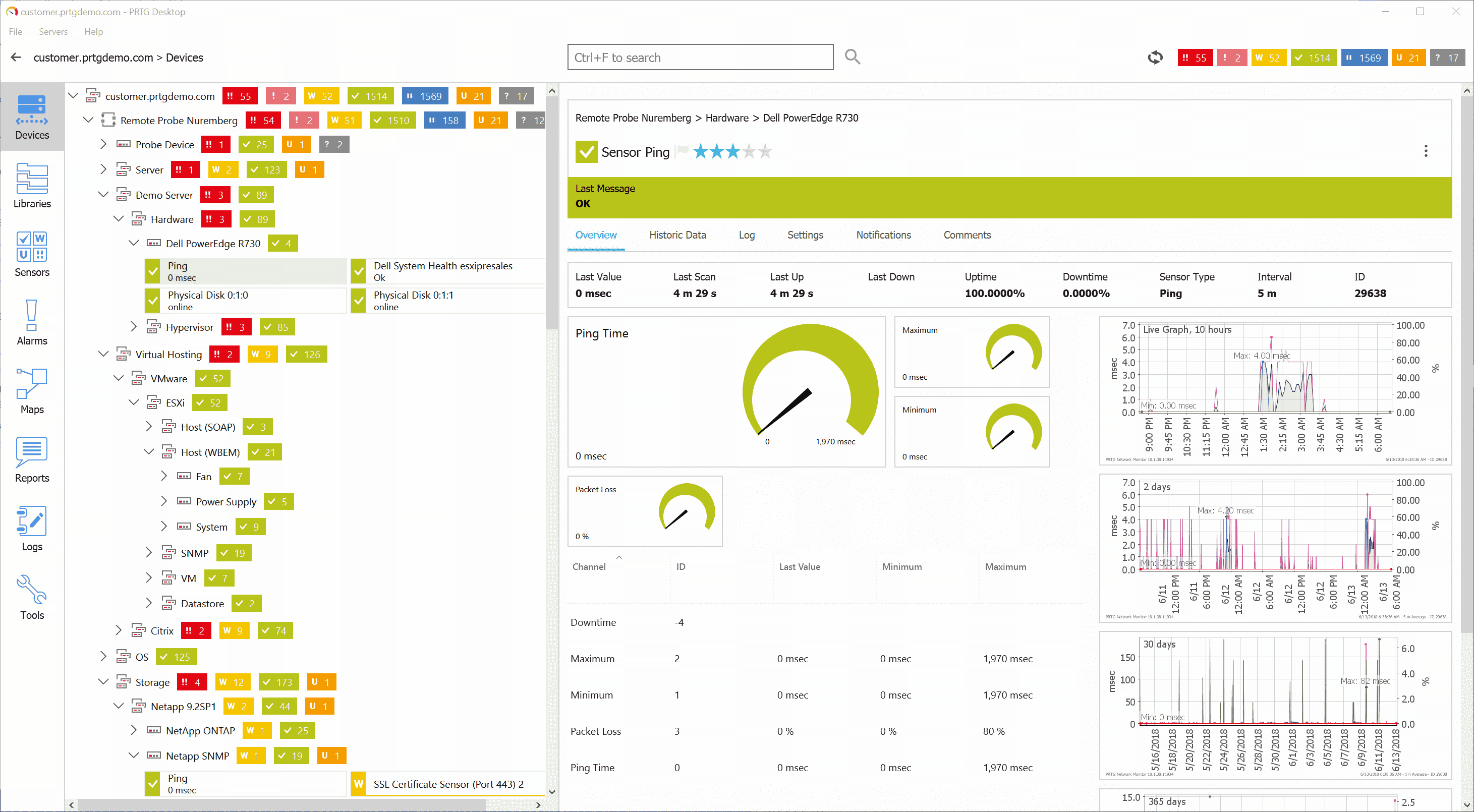Click the green checkmark beside the Ping sensor
This screenshot has height=812, width=1474.
click(x=152, y=271)
